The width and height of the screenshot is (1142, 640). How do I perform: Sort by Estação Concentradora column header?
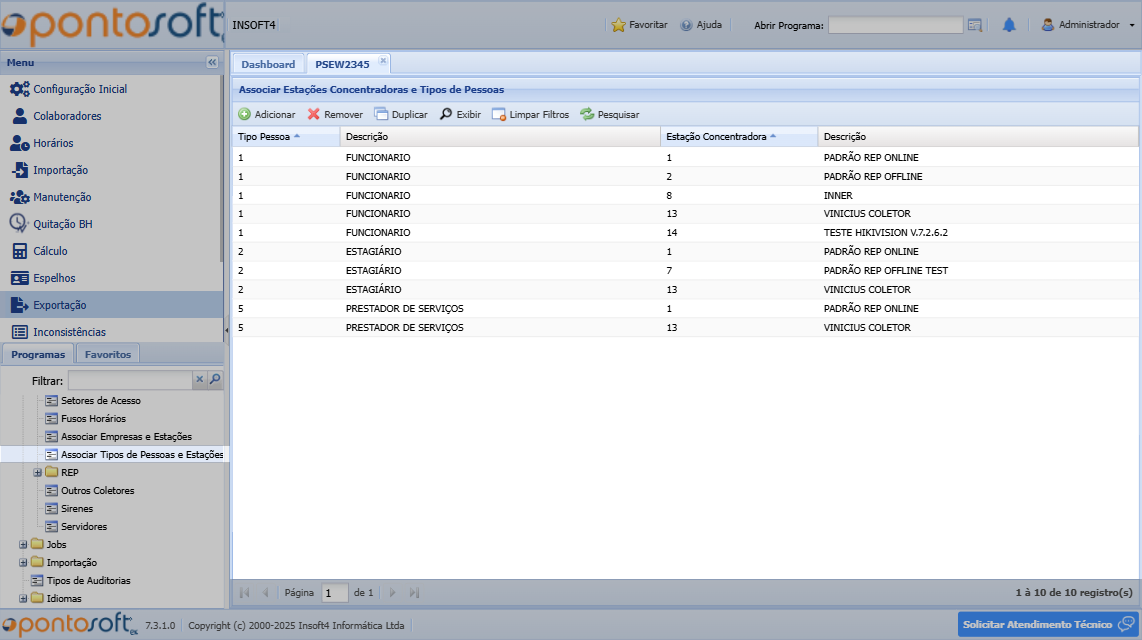pyautogui.click(x=716, y=136)
